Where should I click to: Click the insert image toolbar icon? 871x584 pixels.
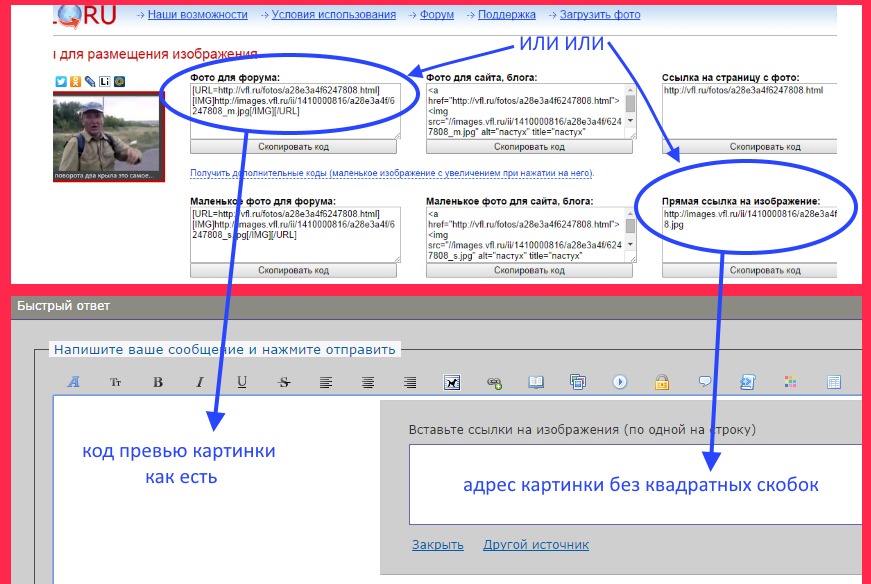click(452, 382)
